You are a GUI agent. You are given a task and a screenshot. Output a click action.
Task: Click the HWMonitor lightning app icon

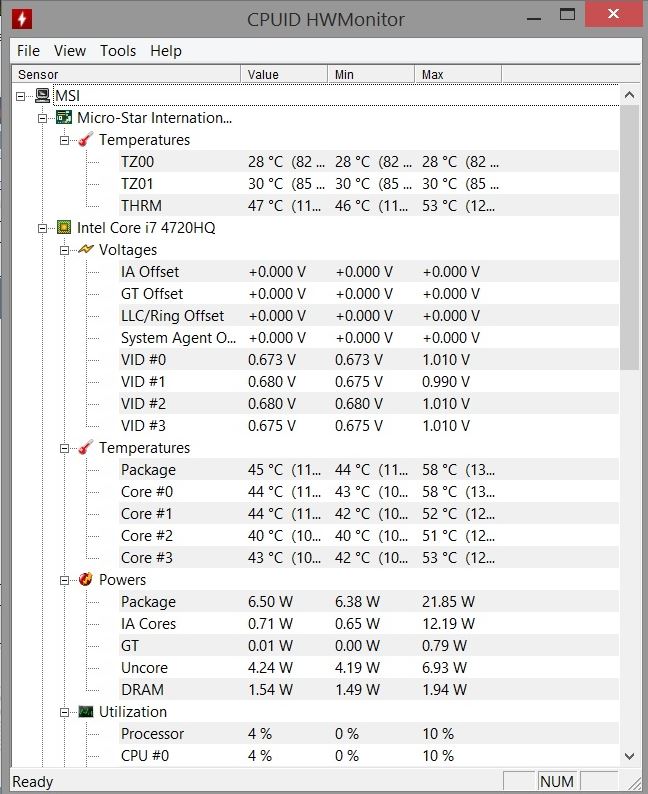pyautogui.click(x=22, y=19)
